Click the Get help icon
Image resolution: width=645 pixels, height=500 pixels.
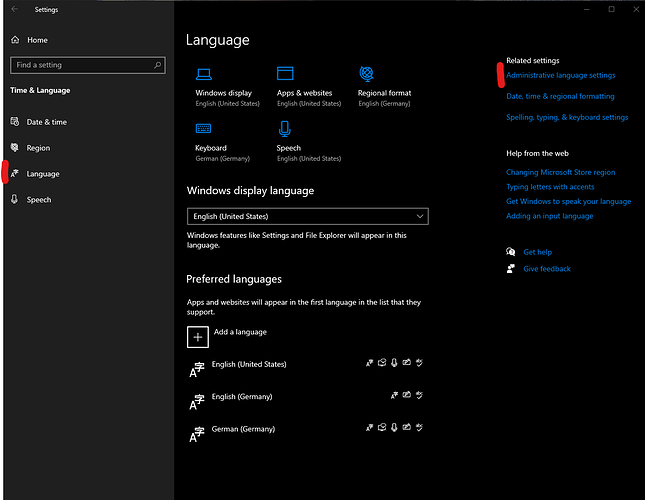coord(511,252)
